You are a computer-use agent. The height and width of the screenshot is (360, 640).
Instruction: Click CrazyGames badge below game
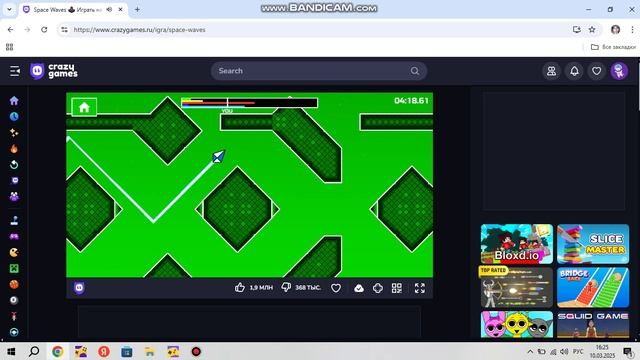tap(79, 288)
